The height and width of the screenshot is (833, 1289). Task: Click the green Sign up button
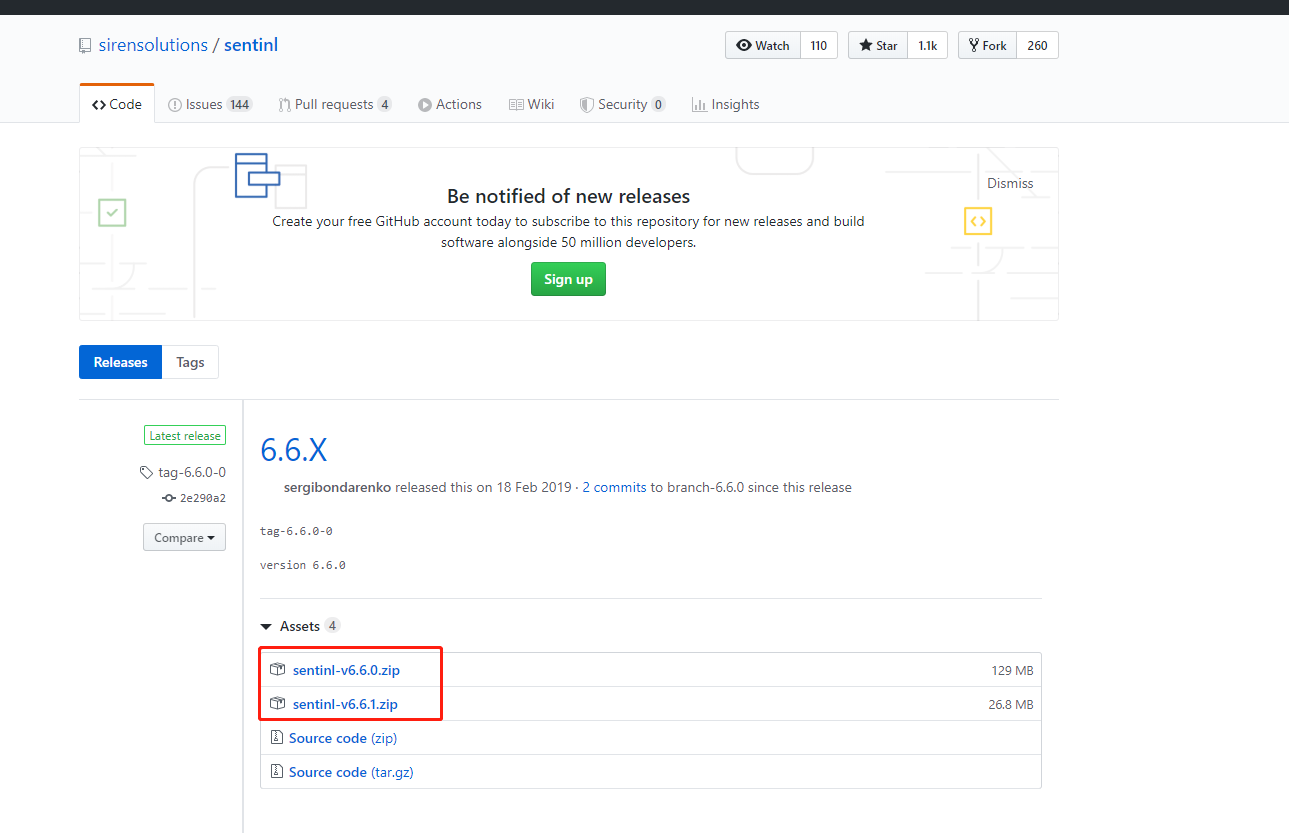click(568, 279)
